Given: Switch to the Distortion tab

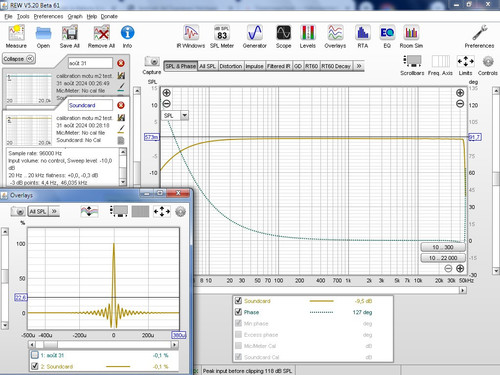Looking at the screenshot, I should point(231,66).
